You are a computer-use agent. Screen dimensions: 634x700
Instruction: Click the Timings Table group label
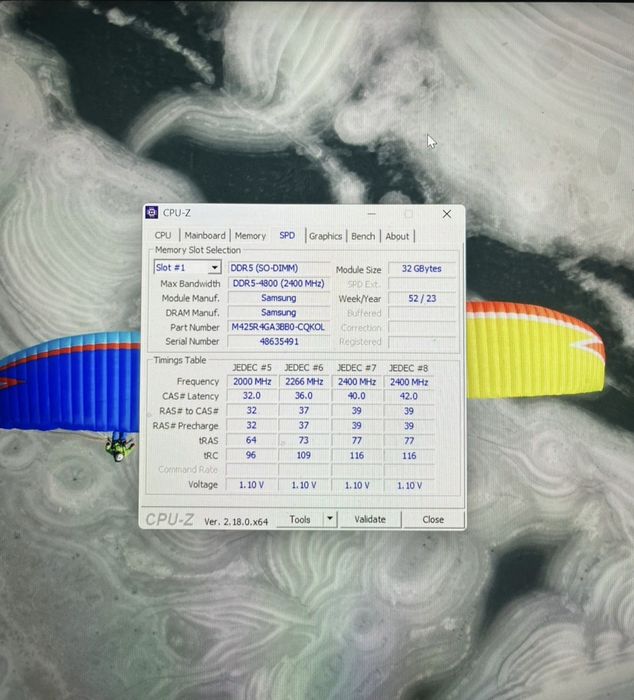tap(180, 360)
